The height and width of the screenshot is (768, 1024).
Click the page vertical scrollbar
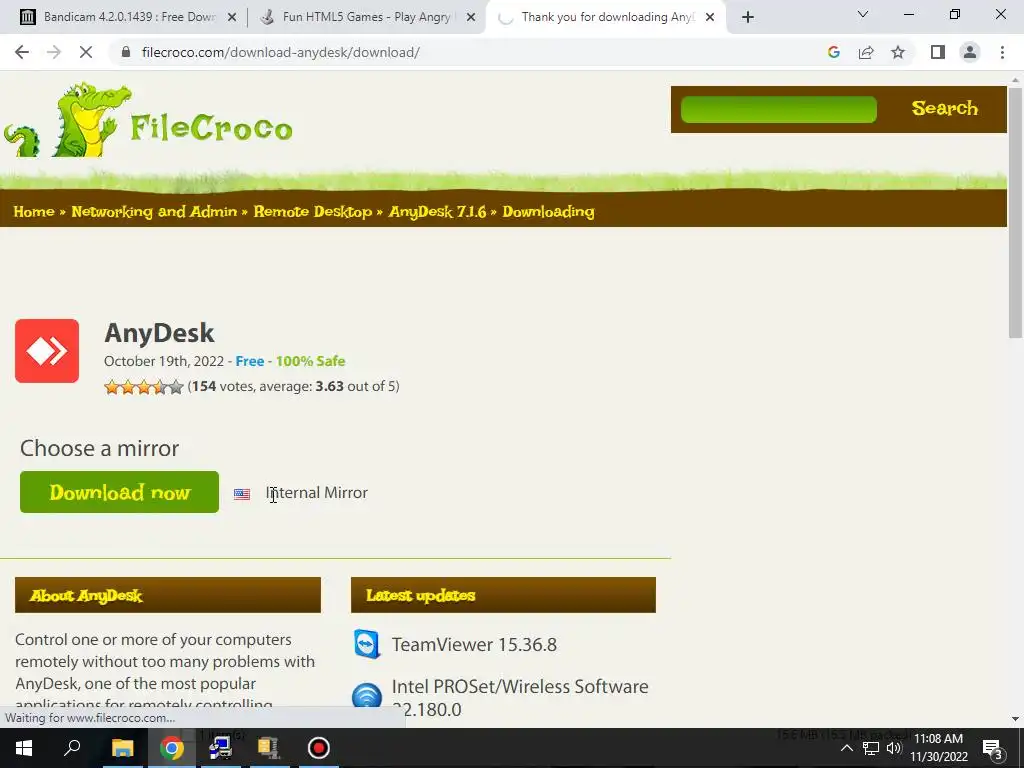tap(1015, 214)
